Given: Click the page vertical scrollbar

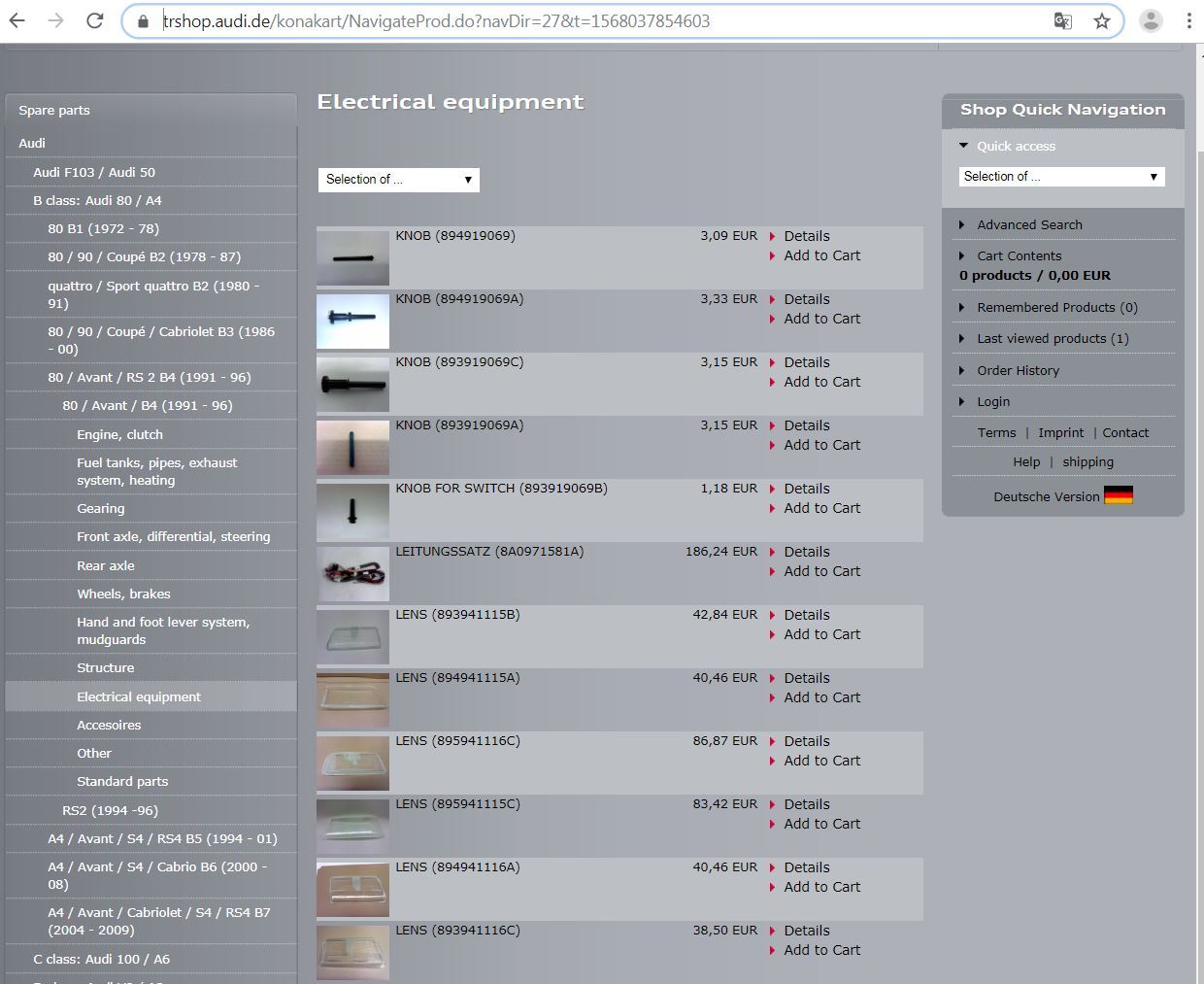Looking at the screenshot, I should point(1198,486).
